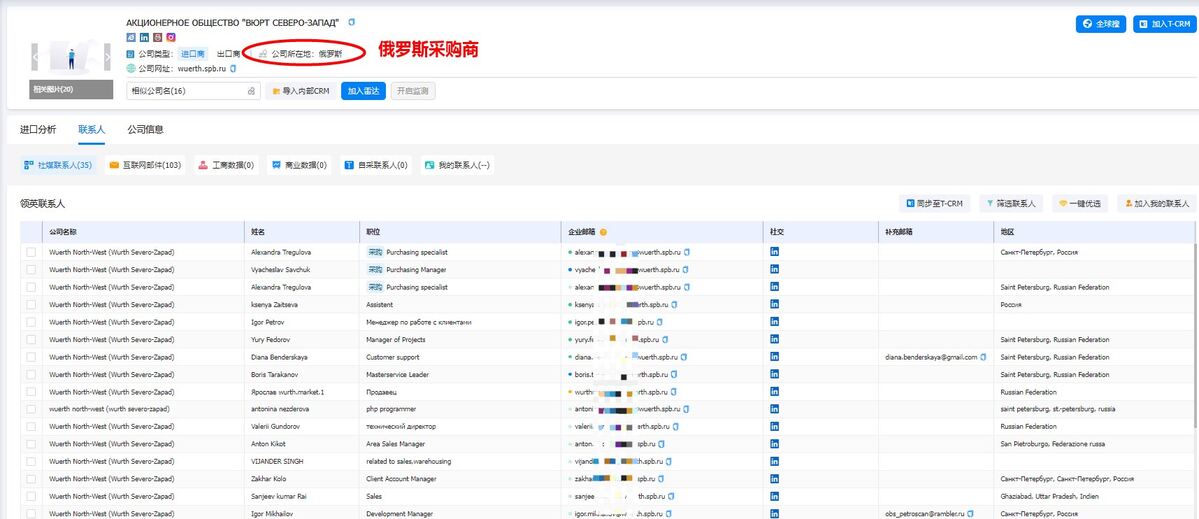Screen dimensions: 1199x519
Task: Open LinkedIn icon for Sanjeev kumar Rai
Action: (x=774, y=496)
